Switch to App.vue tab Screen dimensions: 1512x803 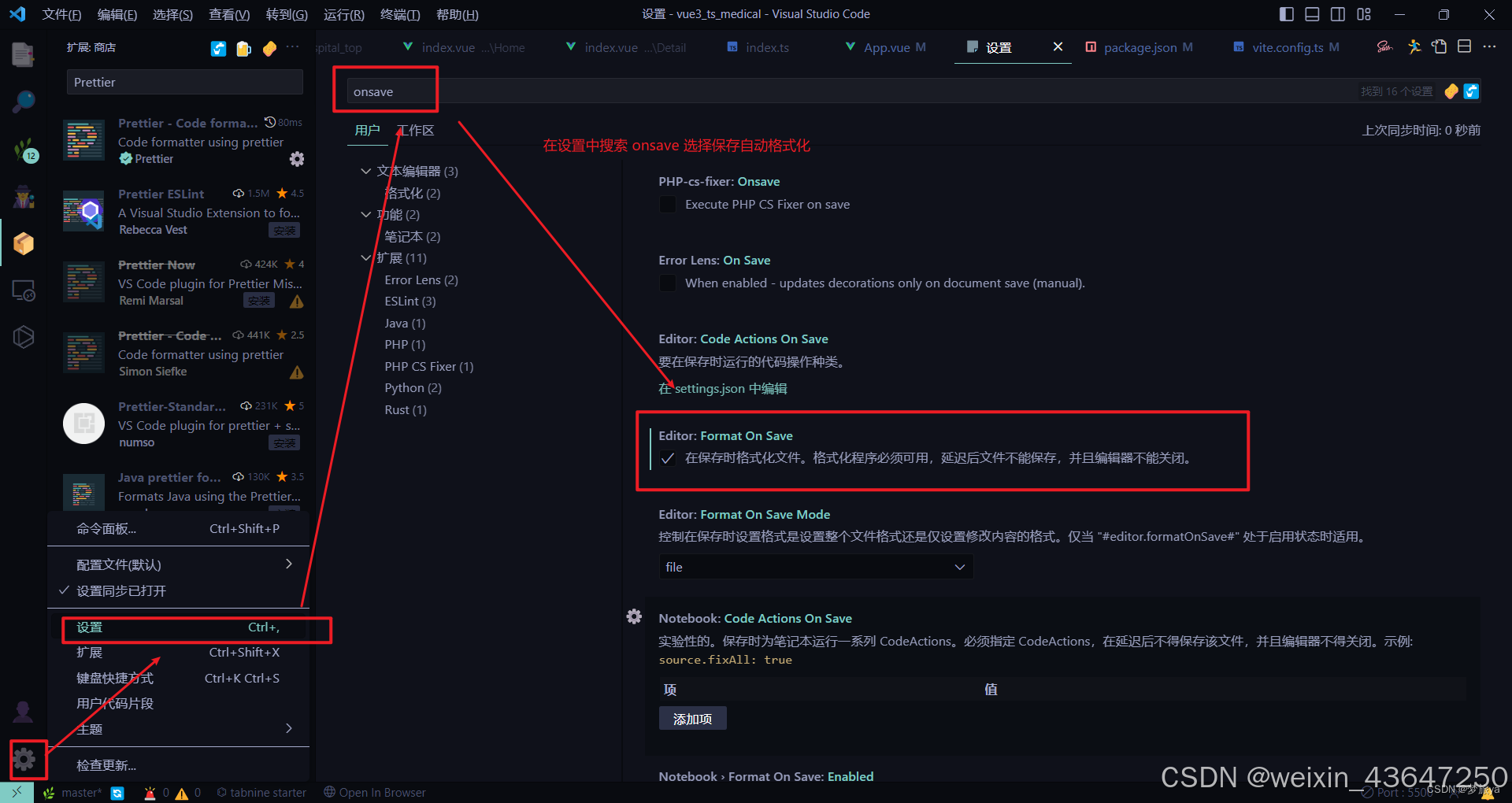886,47
